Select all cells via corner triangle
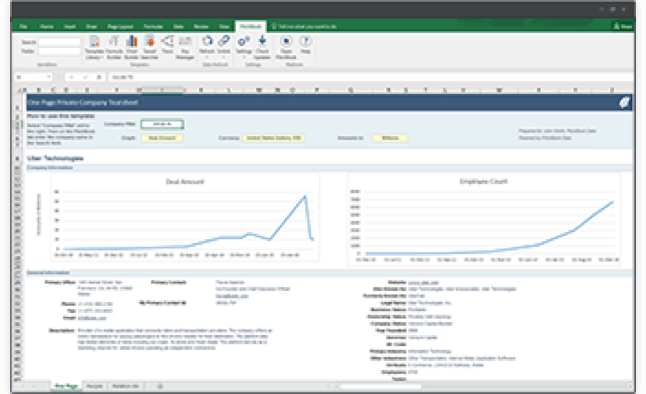 tap(19, 90)
